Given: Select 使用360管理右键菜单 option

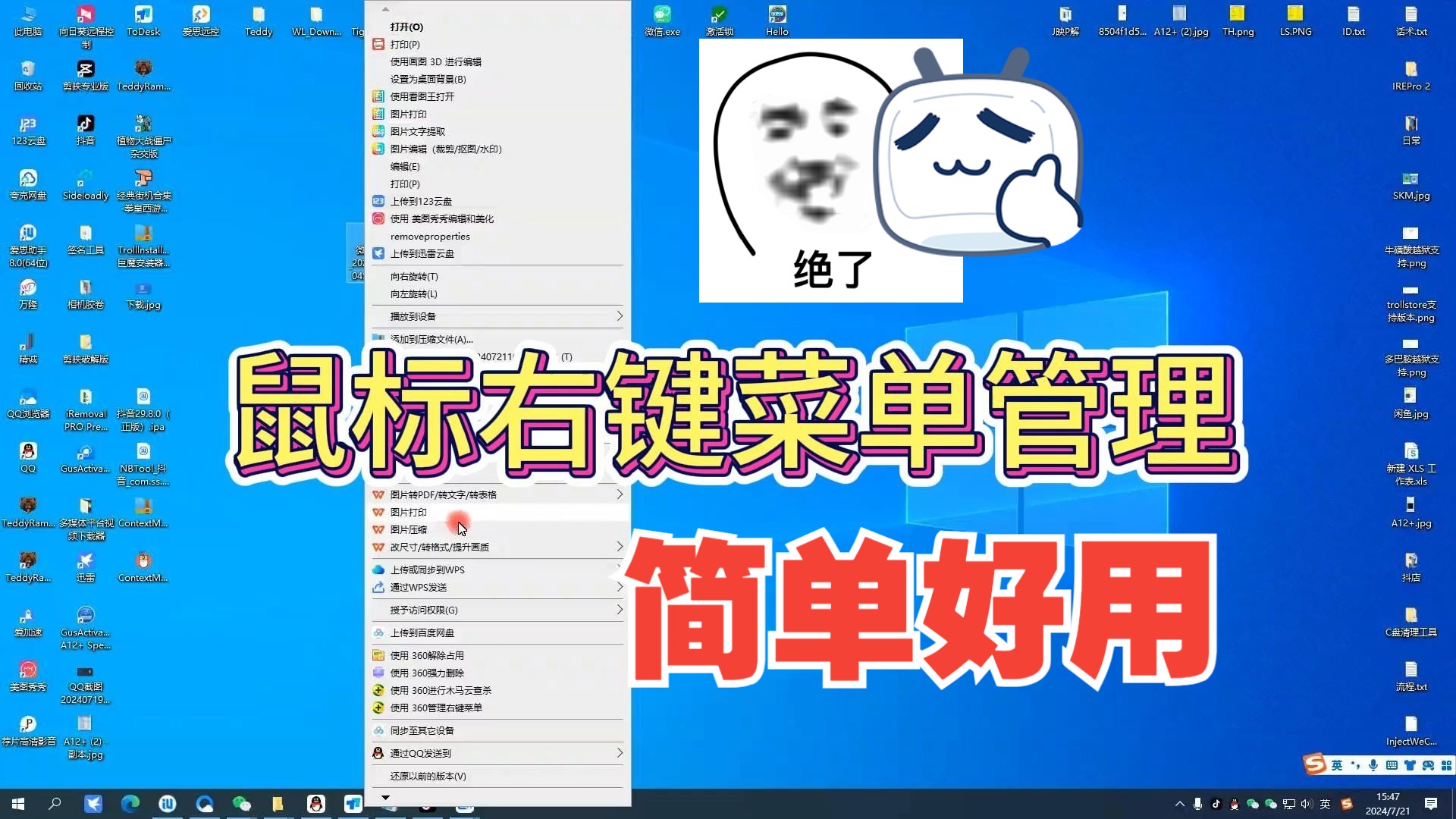Looking at the screenshot, I should coord(436,707).
